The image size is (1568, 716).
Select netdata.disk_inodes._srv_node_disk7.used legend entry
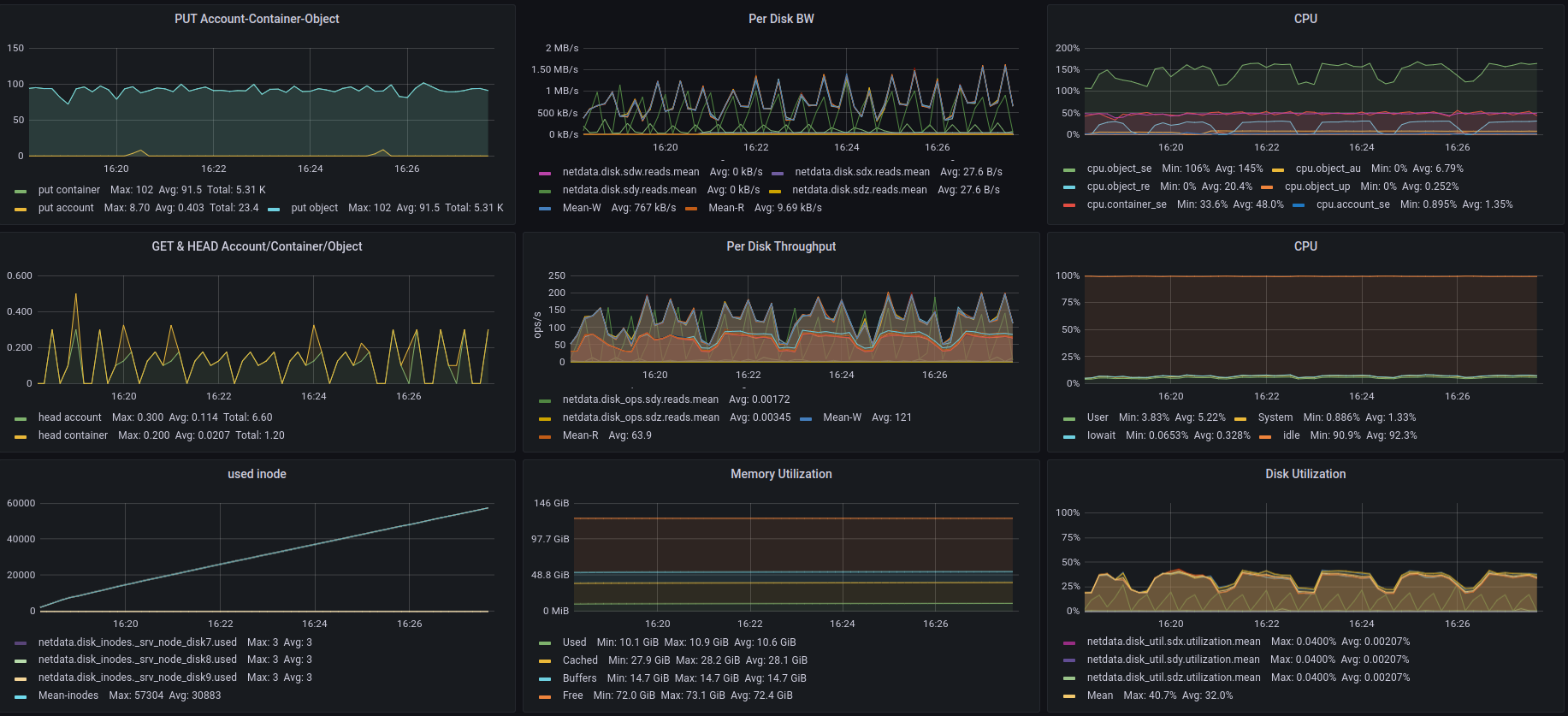137,642
